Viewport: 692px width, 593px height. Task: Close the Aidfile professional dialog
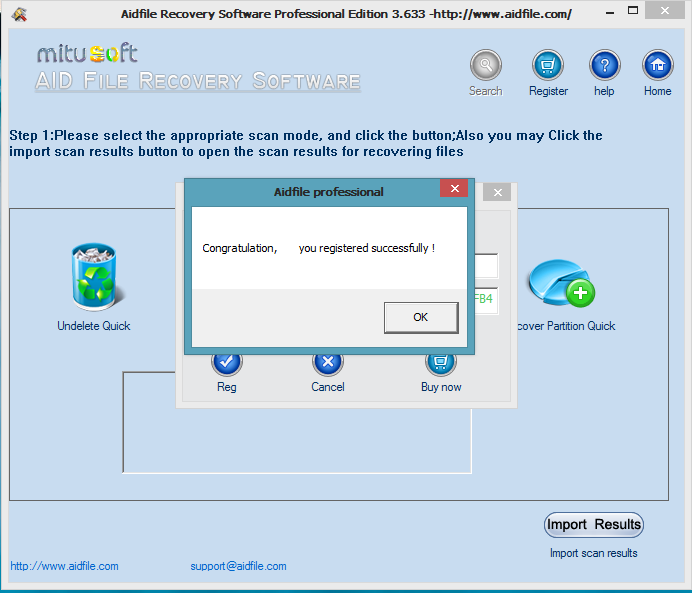pos(454,188)
